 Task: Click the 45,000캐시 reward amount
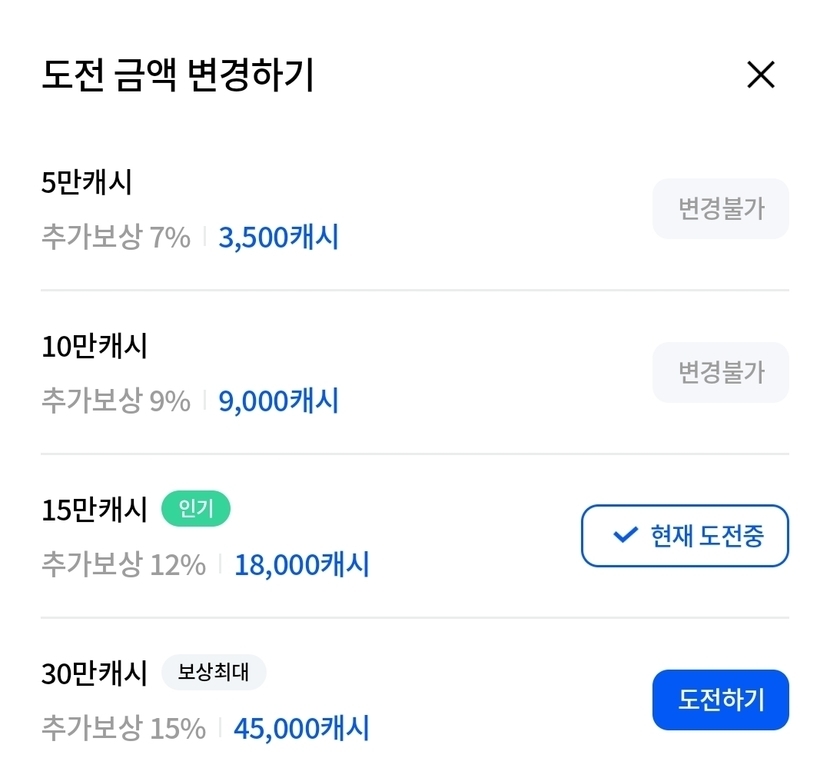(302, 728)
